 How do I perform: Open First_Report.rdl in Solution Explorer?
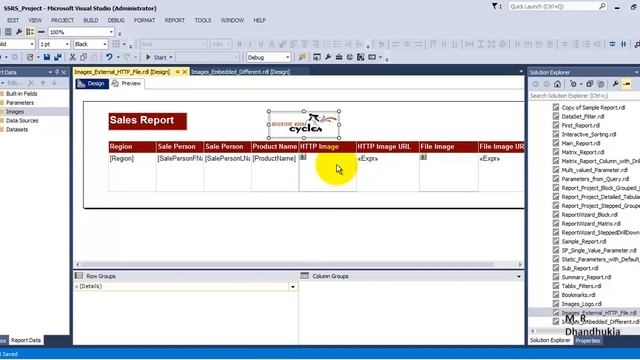(580, 125)
